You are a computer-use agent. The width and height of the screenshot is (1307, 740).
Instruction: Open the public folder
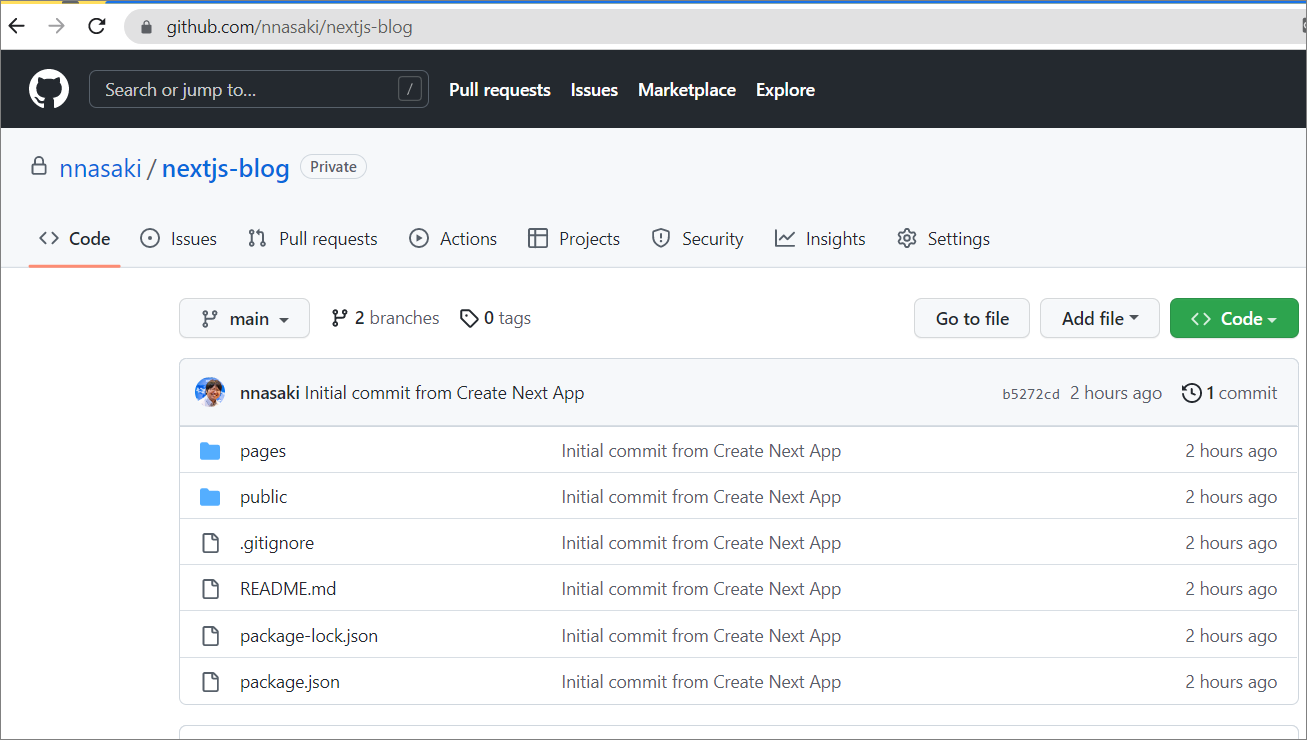tap(263, 497)
